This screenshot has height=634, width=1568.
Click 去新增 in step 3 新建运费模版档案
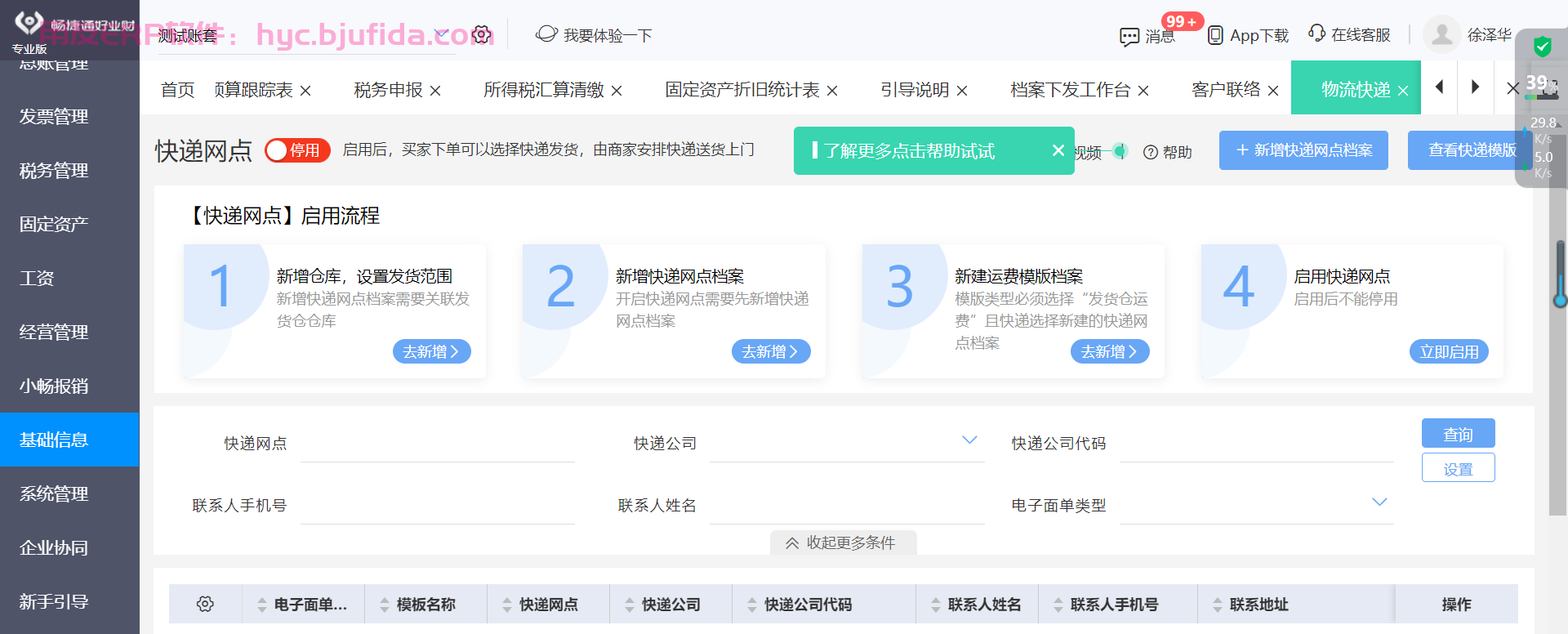click(1110, 351)
